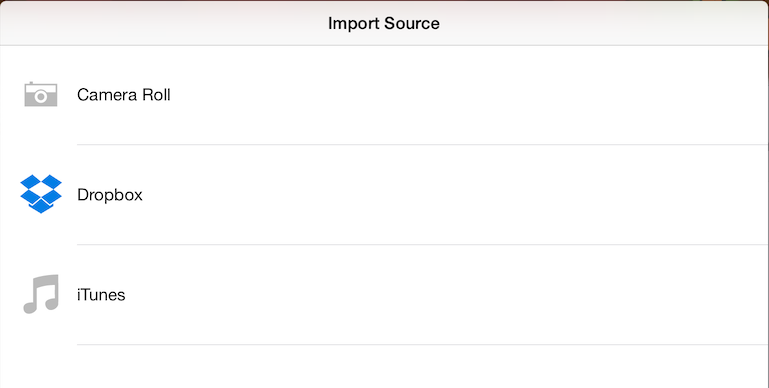This screenshot has width=769, height=388.
Task: Import from the Dropbox box-logo entry
Action: (x=384, y=195)
